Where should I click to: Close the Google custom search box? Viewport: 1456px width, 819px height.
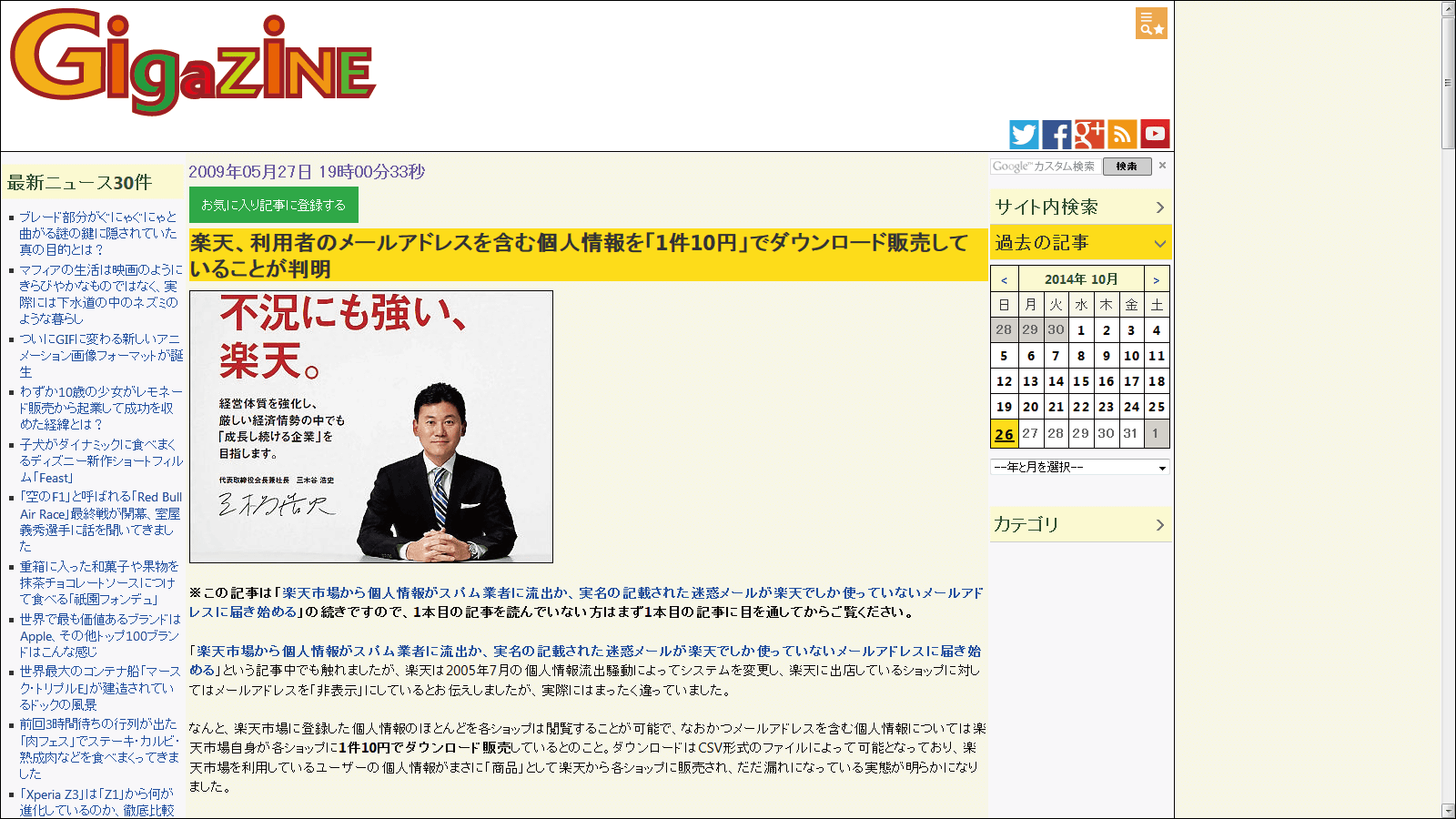(x=1162, y=166)
